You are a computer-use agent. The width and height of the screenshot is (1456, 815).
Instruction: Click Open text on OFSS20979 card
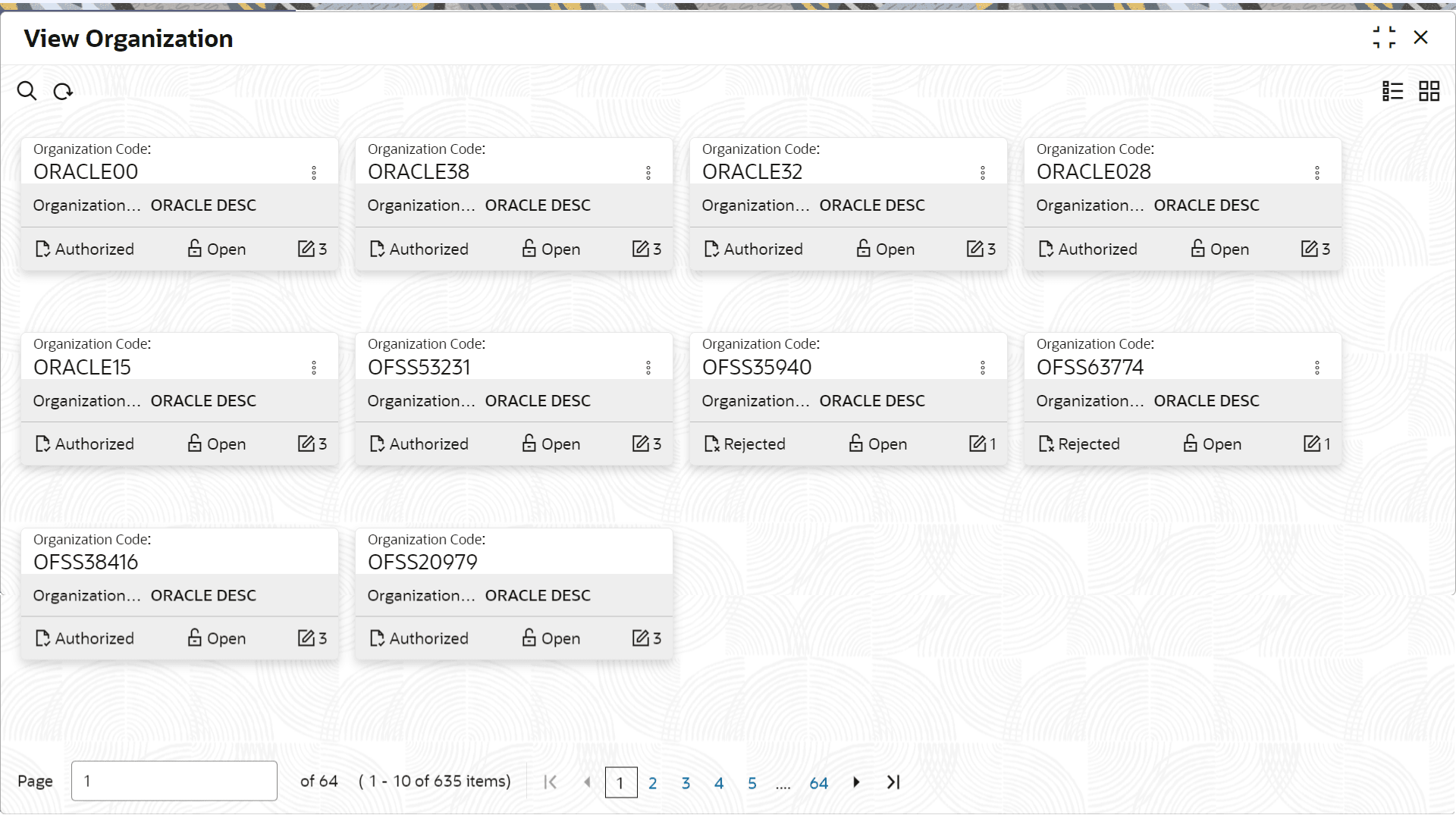561,638
